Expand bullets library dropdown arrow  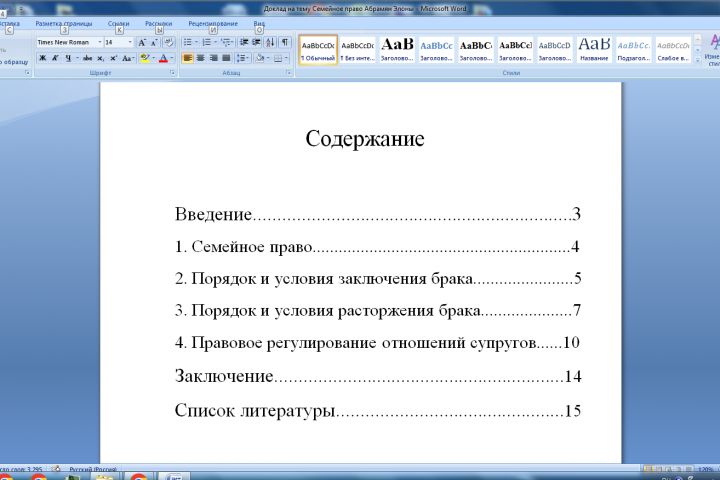point(196,42)
